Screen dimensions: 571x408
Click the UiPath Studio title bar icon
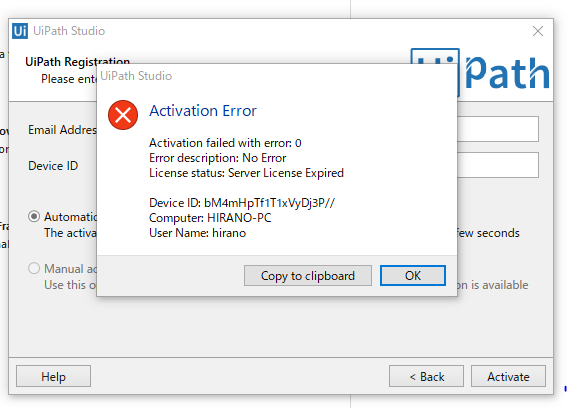[x=20, y=31]
